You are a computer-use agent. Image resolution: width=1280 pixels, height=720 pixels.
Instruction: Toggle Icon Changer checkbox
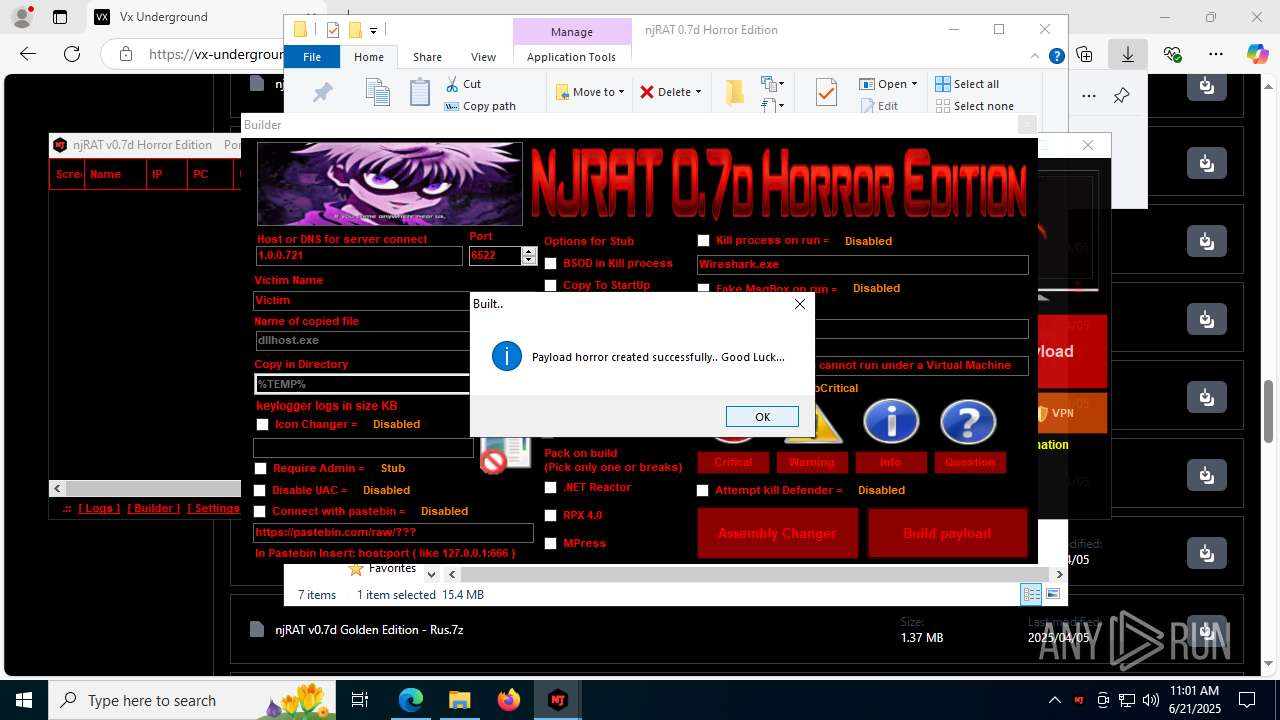[262, 425]
